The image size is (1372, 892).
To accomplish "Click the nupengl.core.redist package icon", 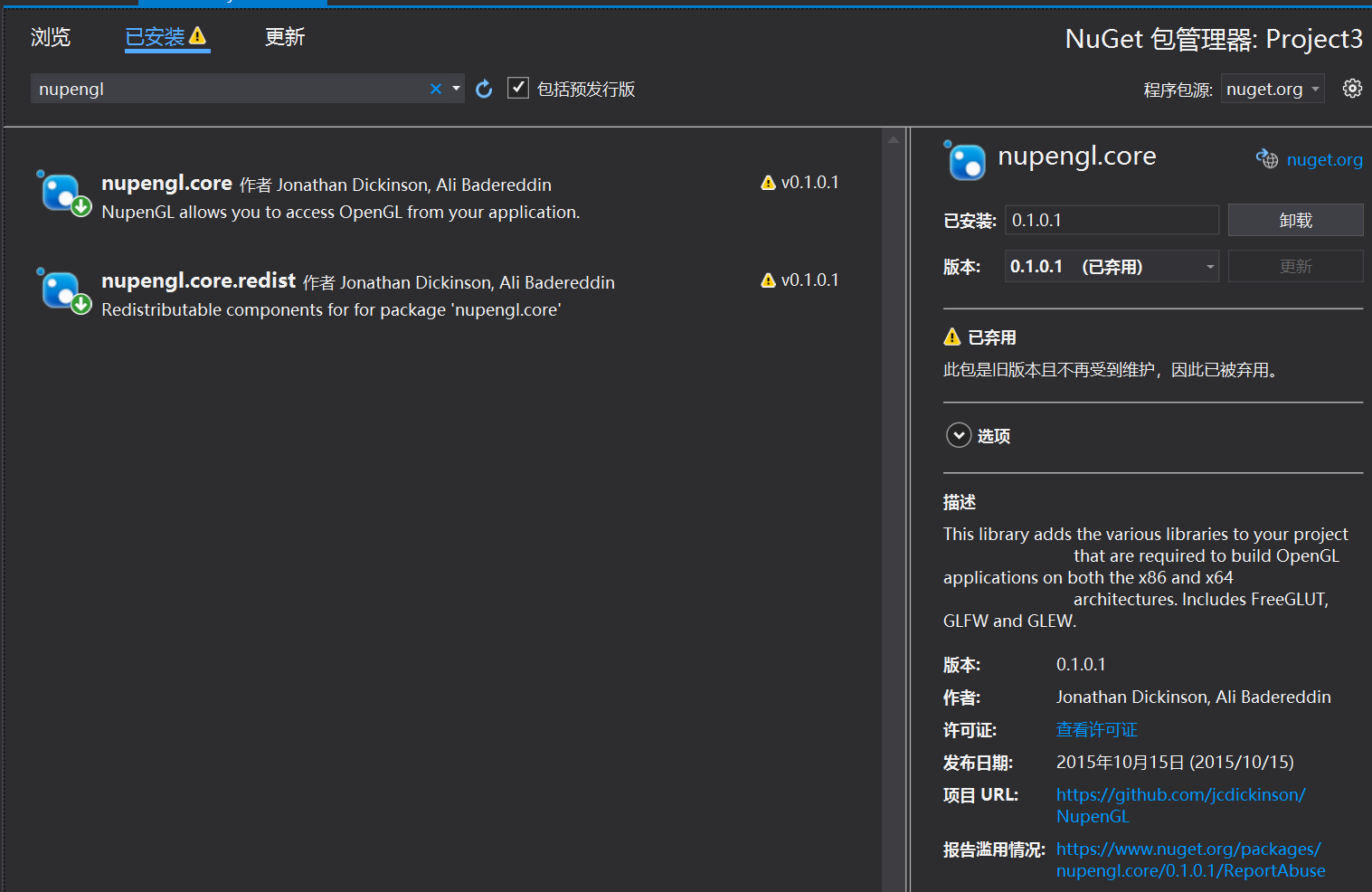I will [62, 290].
